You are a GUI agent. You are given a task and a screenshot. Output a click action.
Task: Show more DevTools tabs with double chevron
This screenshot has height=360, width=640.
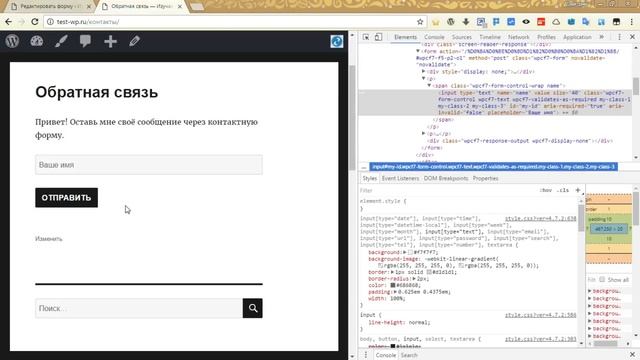601,37
